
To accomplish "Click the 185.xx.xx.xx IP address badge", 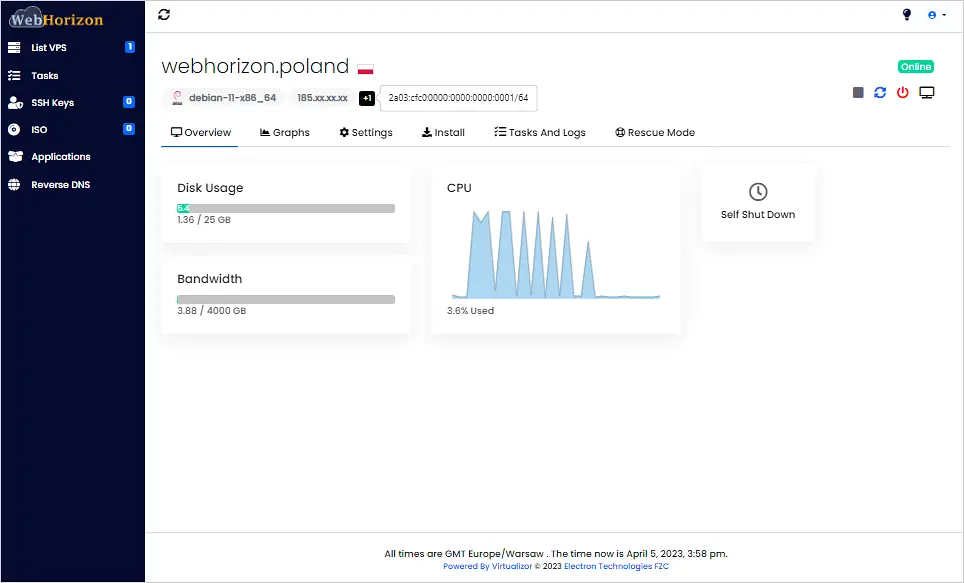I will coord(322,97).
